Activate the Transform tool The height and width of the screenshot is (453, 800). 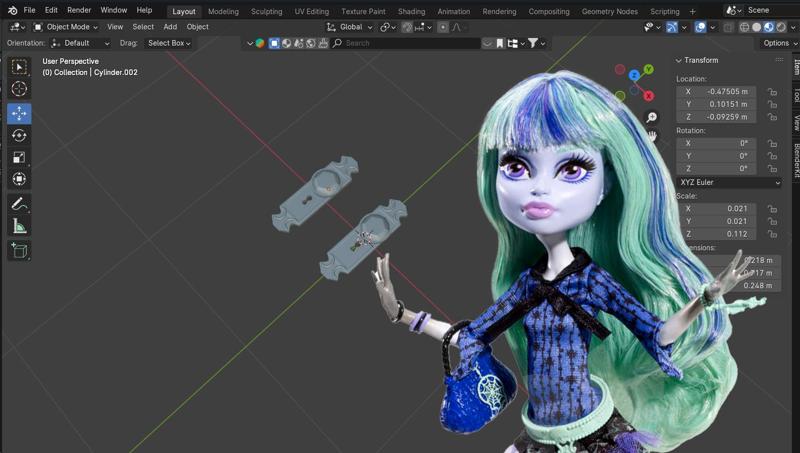pyautogui.click(x=19, y=179)
